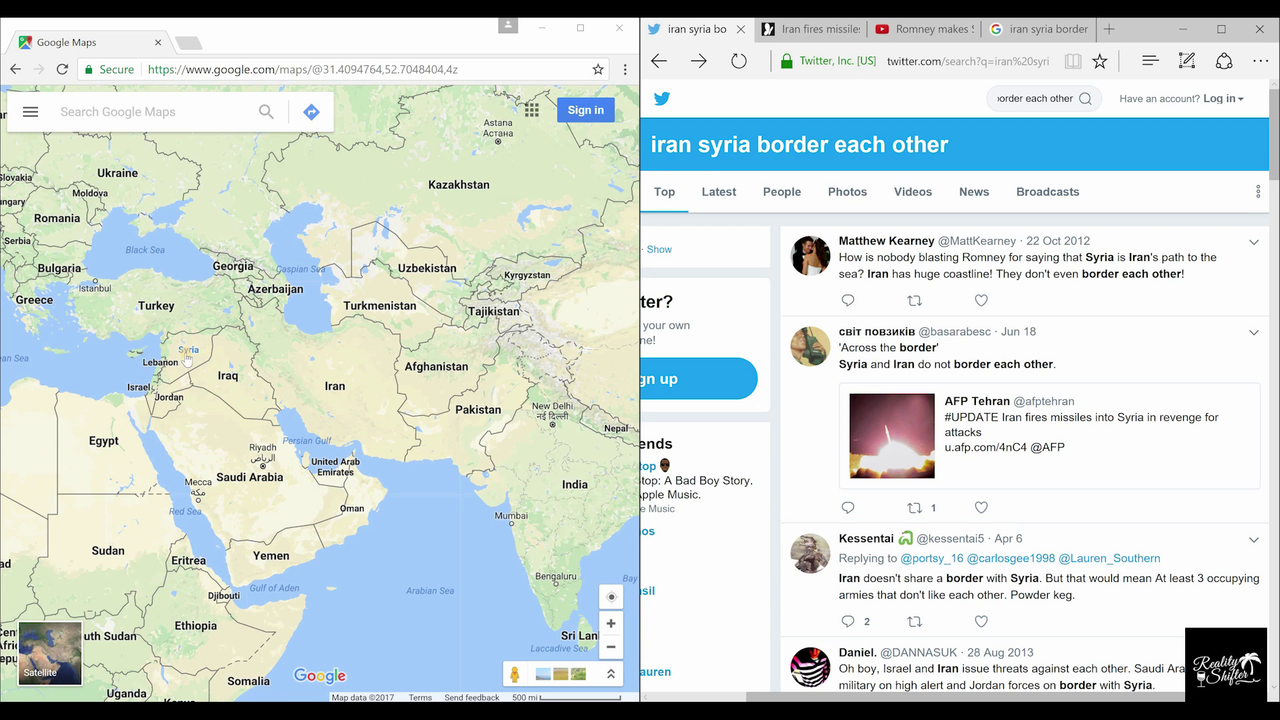Open the u.afp.com/4nC4 link
Screen dimensions: 1280x720
(x=987, y=447)
